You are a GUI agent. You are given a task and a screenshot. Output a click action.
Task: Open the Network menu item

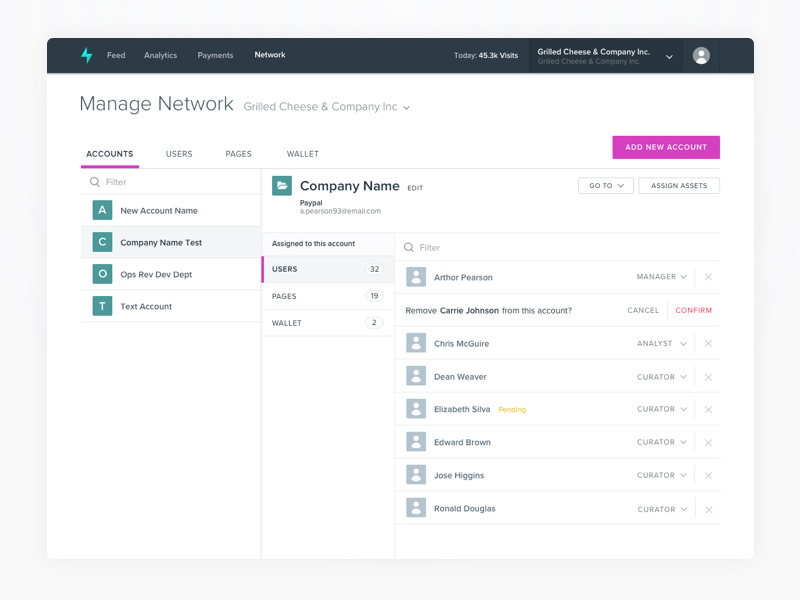click(x=269, y=55)
